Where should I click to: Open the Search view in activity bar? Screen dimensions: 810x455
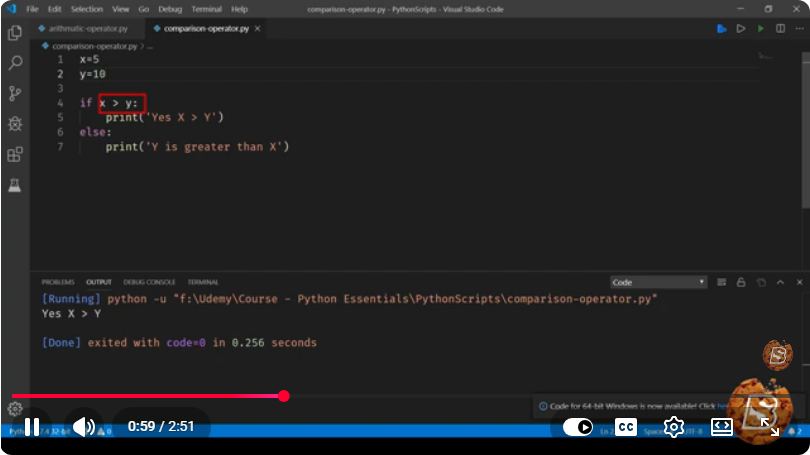point(15,63)
